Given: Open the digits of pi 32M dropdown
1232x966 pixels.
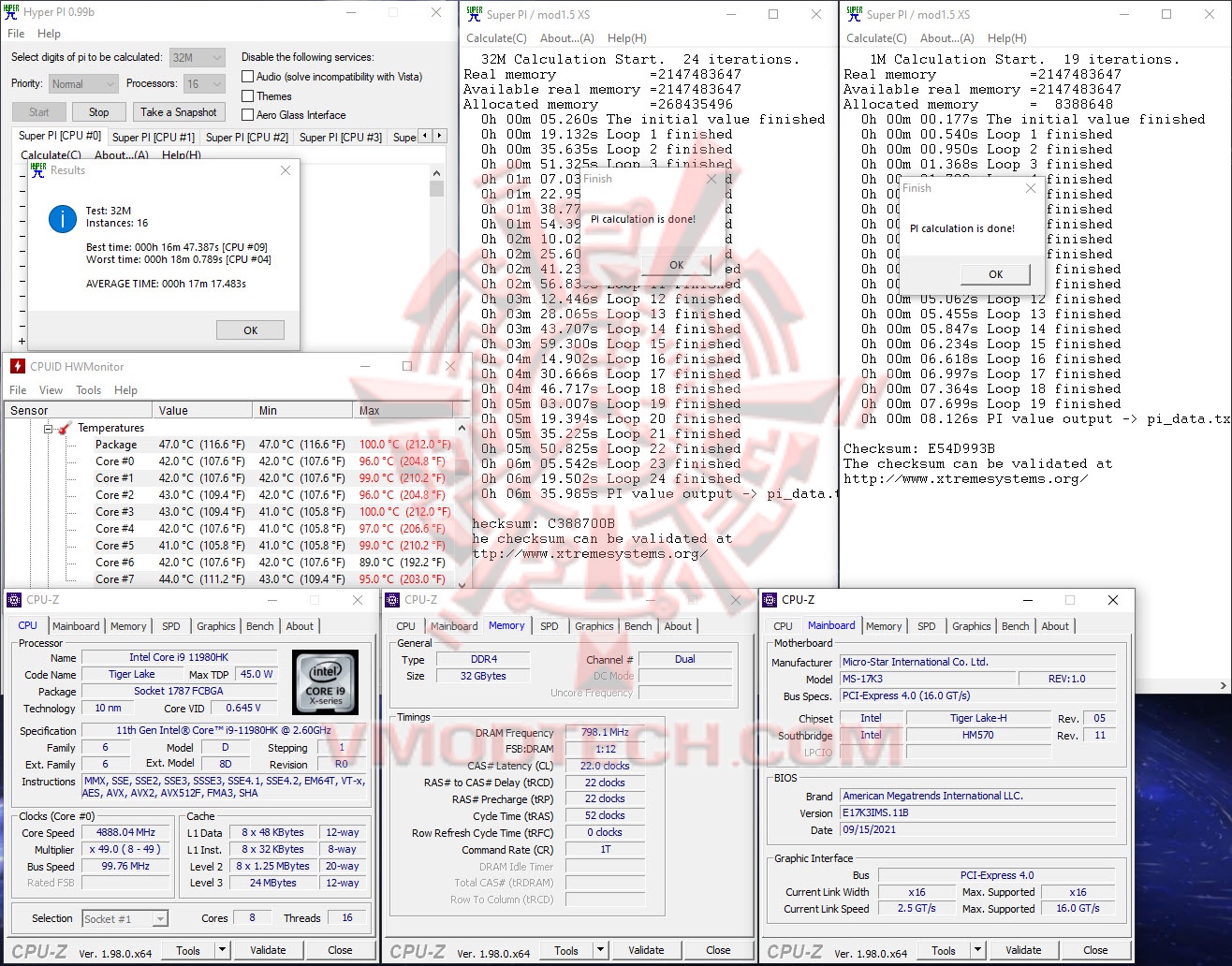Looking at the screenshot, I should pos(197,57).
